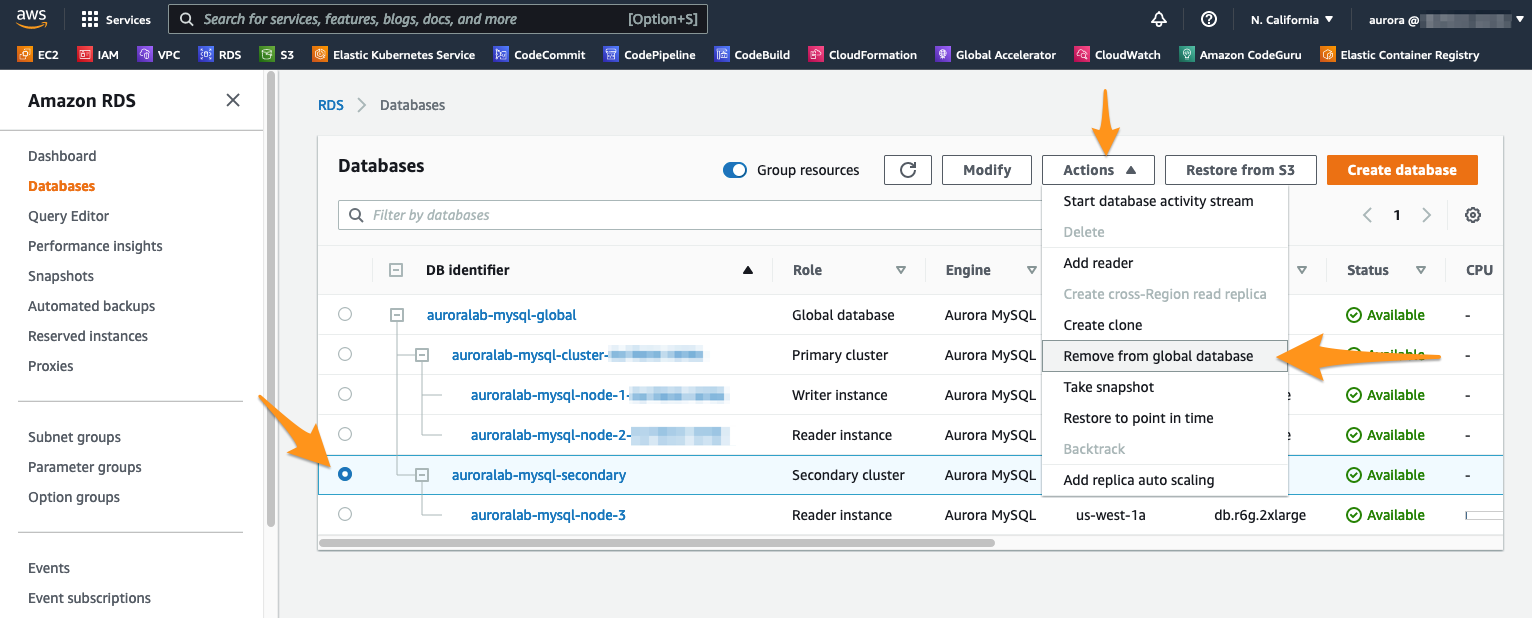Screen dimensions: 1532x618
Task: Go to next page of databases
Action: click(x=1427, y=215)
